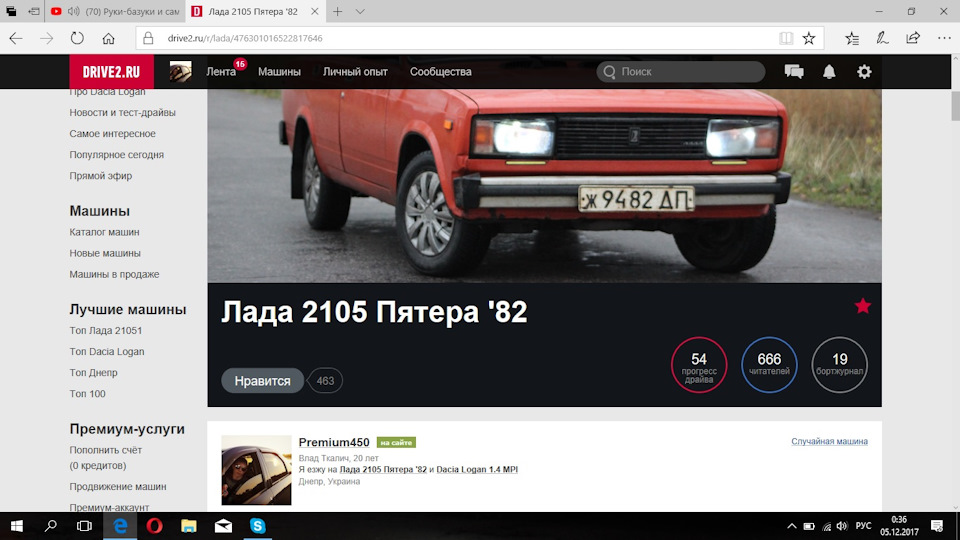The width and height of the screenshot is (960, 540).
Task: Open the Машины menu item
Action: (279, 72)
